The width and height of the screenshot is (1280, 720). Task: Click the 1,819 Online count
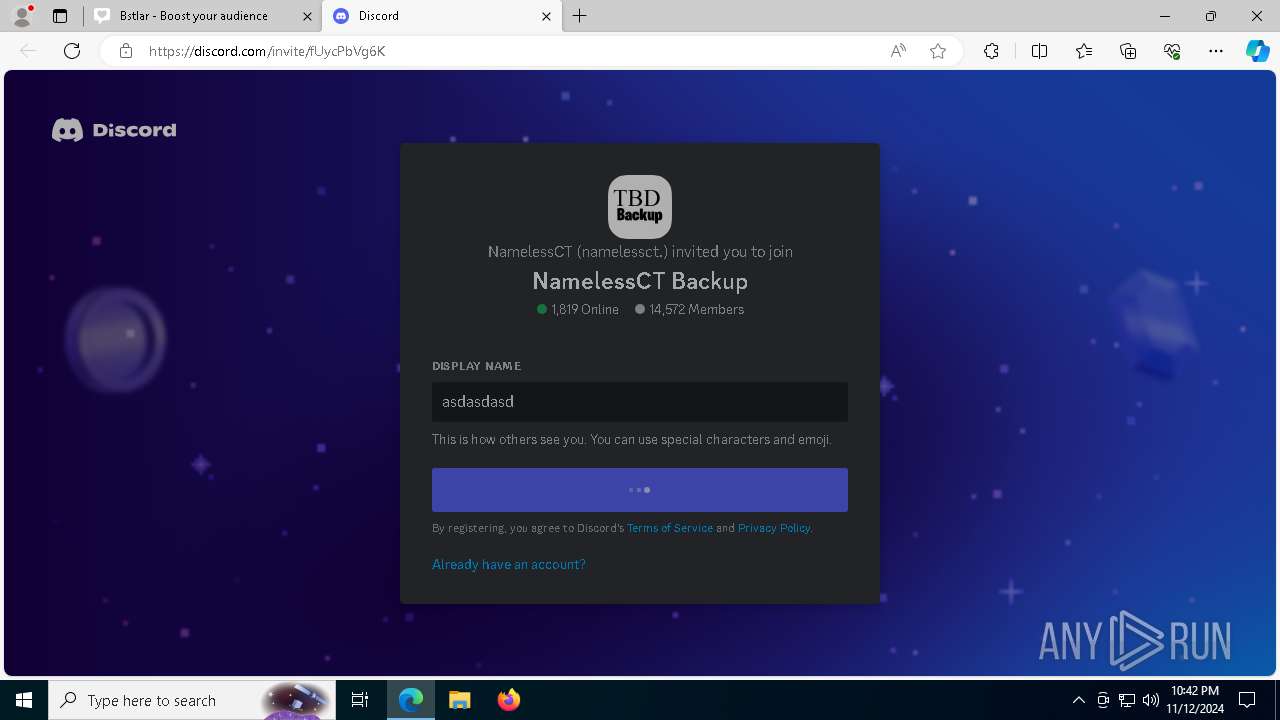pyautogui.click(x=578, y=309)
